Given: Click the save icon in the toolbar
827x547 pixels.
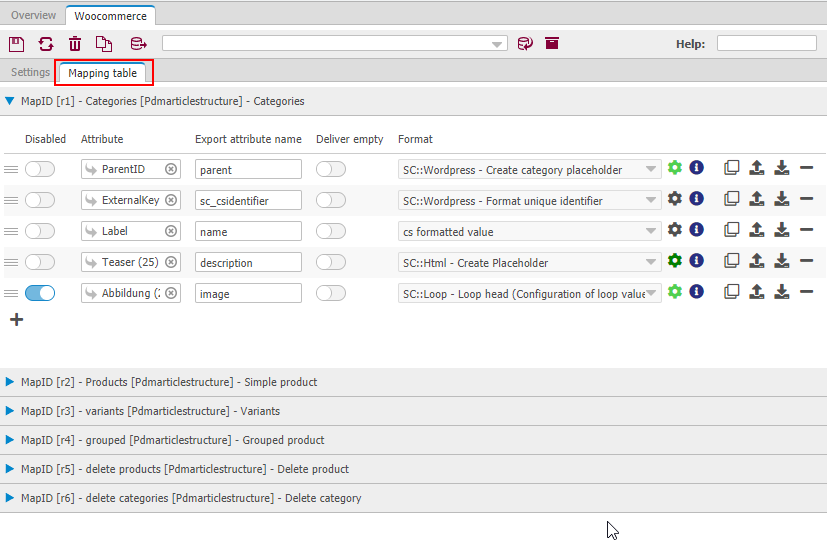Looking at the screenshot, I should [16, 44].
